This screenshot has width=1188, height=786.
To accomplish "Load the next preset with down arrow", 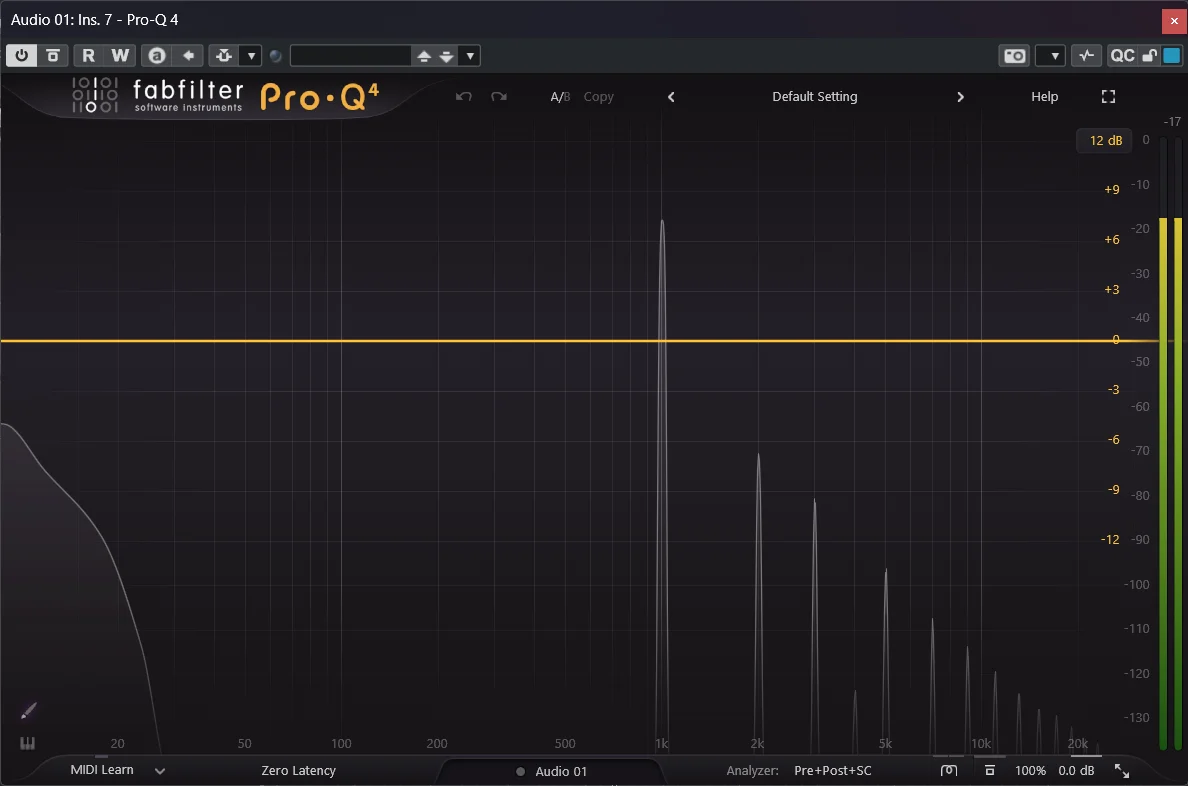I will [x=447, y=56].
